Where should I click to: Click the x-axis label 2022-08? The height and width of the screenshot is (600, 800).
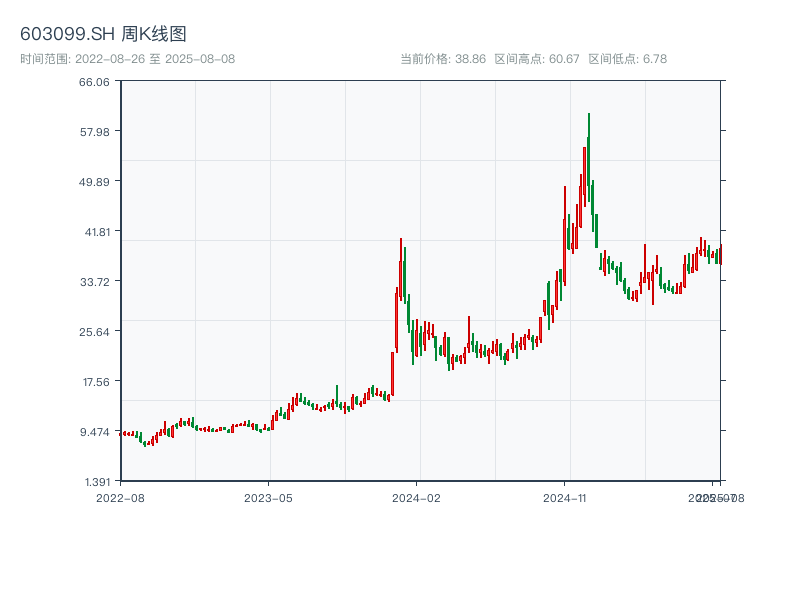pos(120,498)
